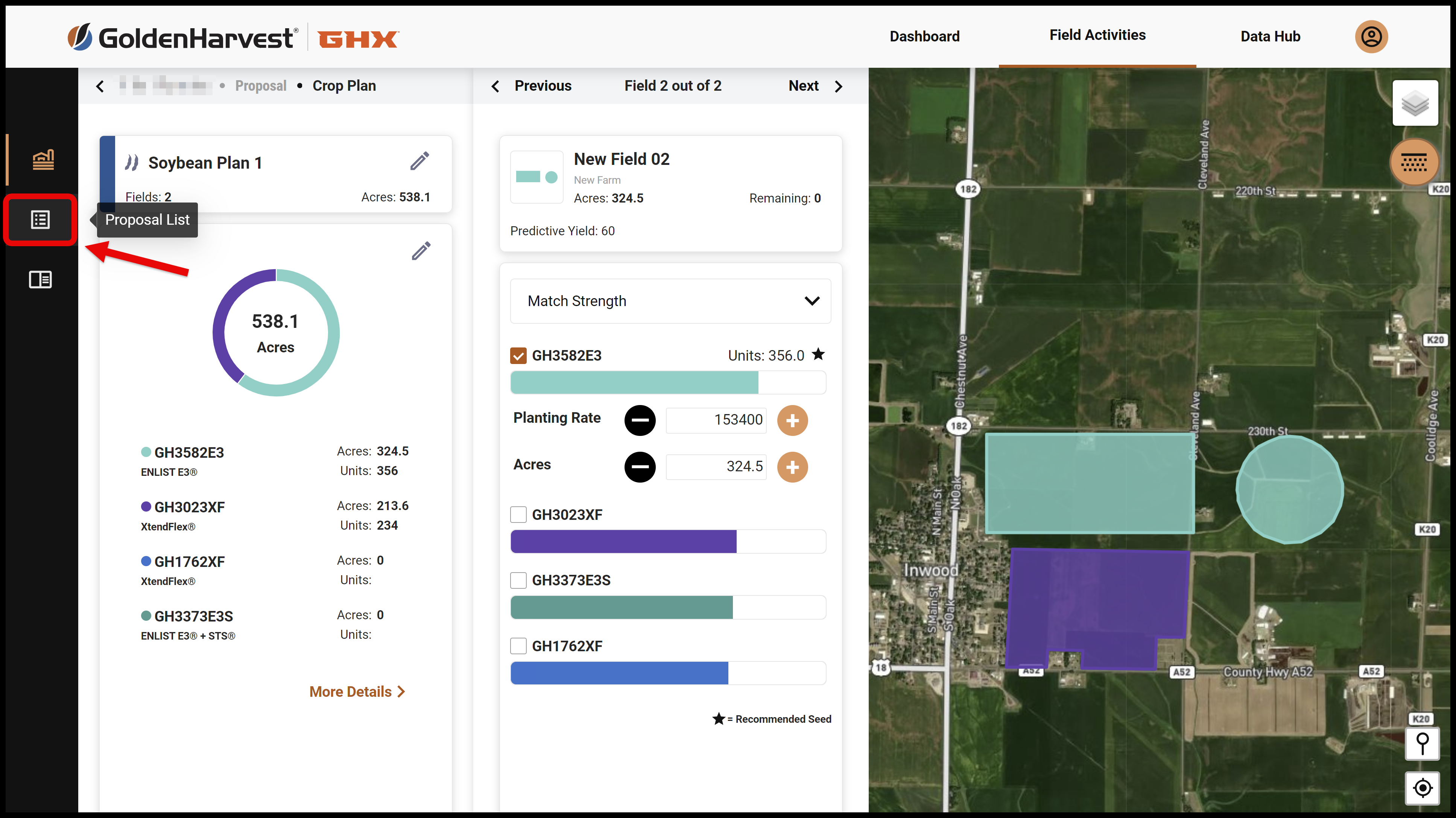Click the Units: 356.0 value
The width and height of the screenshot is (1456, 818).
(766, 356)
